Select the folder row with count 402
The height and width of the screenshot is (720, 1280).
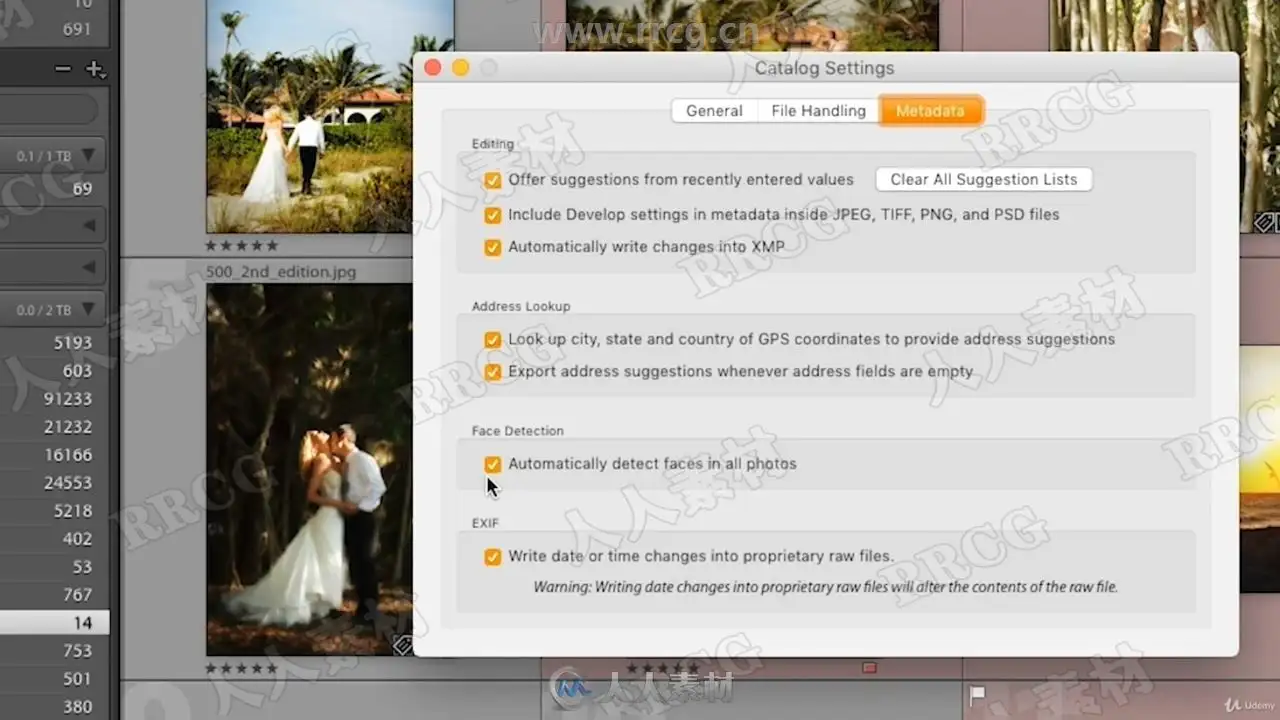(54, 539)
